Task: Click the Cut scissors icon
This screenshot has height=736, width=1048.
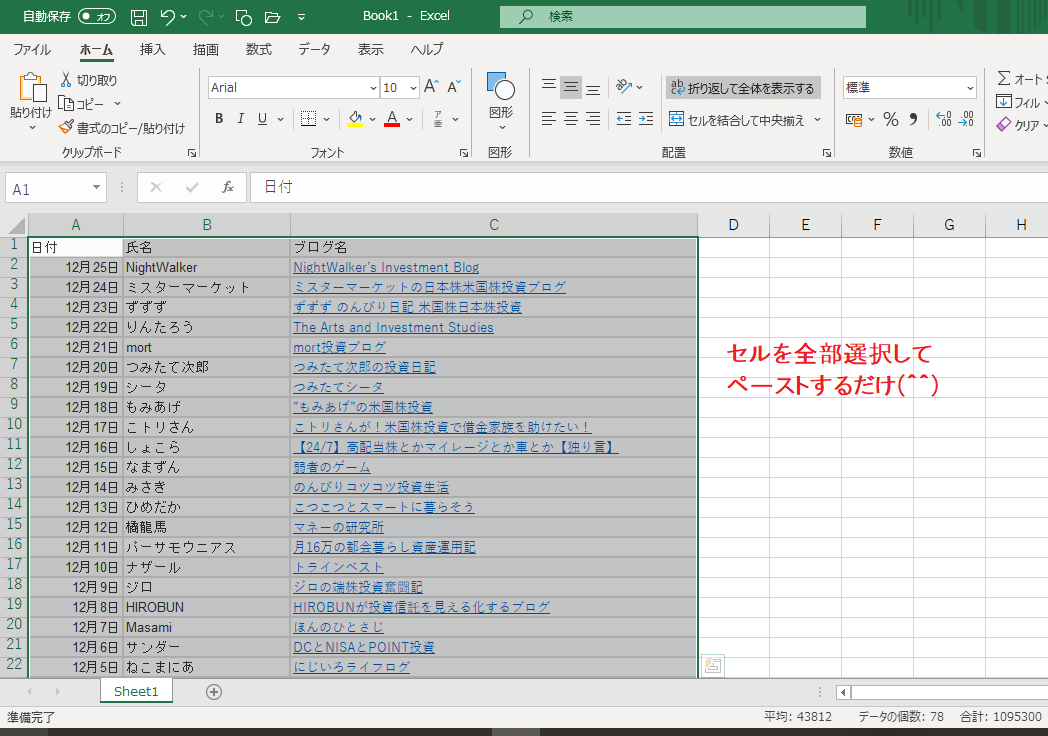Action: (x=66, y=80)
